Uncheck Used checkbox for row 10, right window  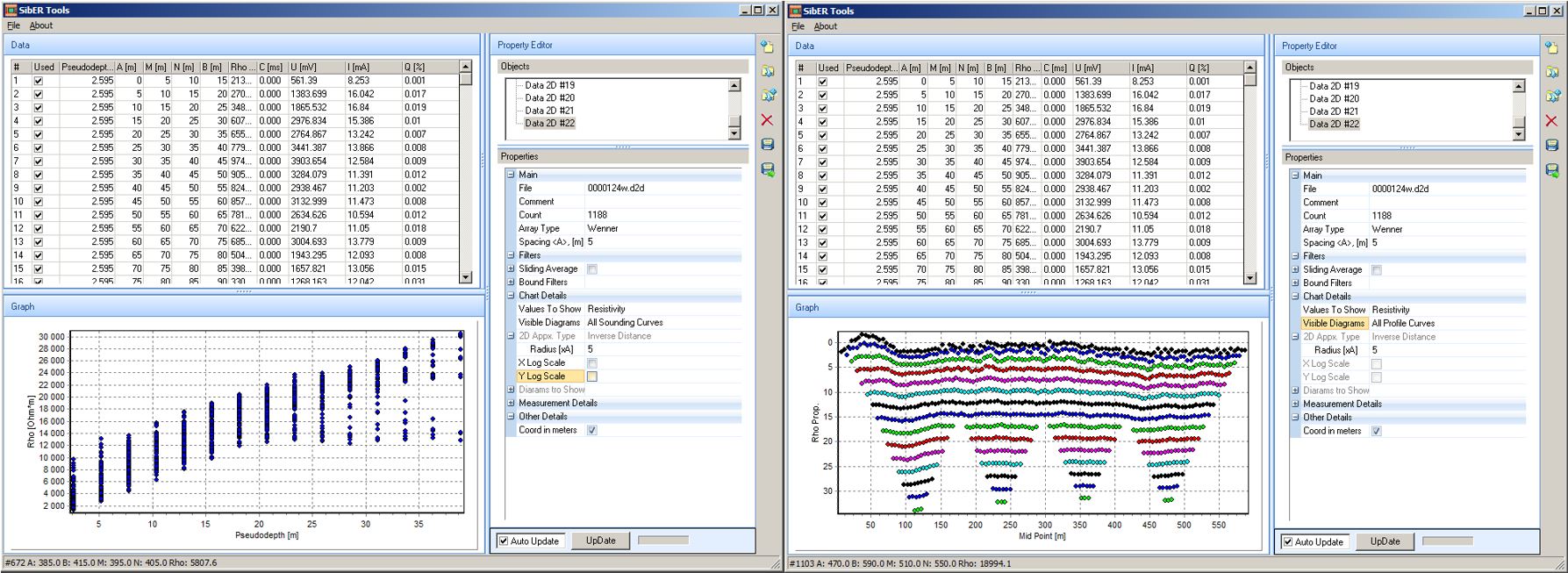point(823,202)
